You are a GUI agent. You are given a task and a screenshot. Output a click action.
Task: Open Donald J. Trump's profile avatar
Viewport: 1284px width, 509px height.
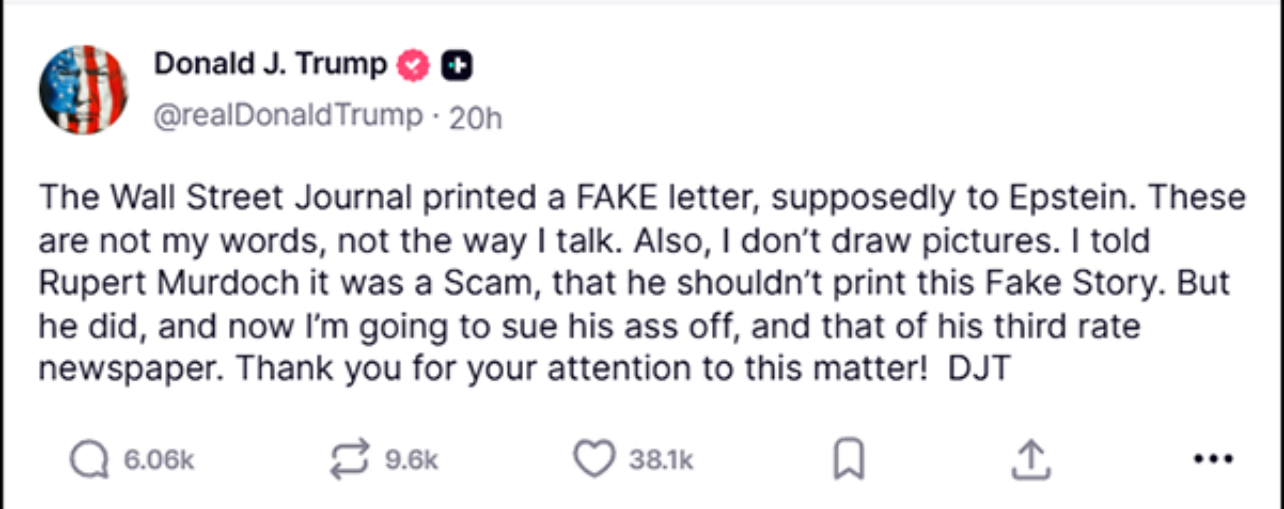click(x=83, y=90)
